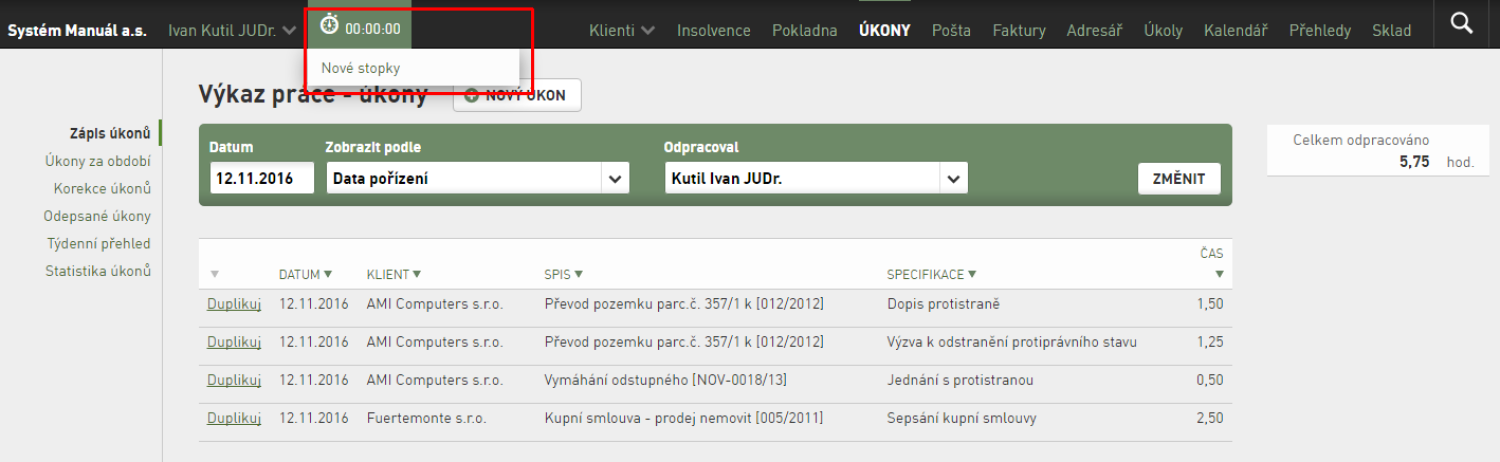Image resolution: width=1500 pixels, height=462 pixels.
Task: Duplicate the Fuertemonte s.r.o. entry
Action: click(x=234, y=418)
